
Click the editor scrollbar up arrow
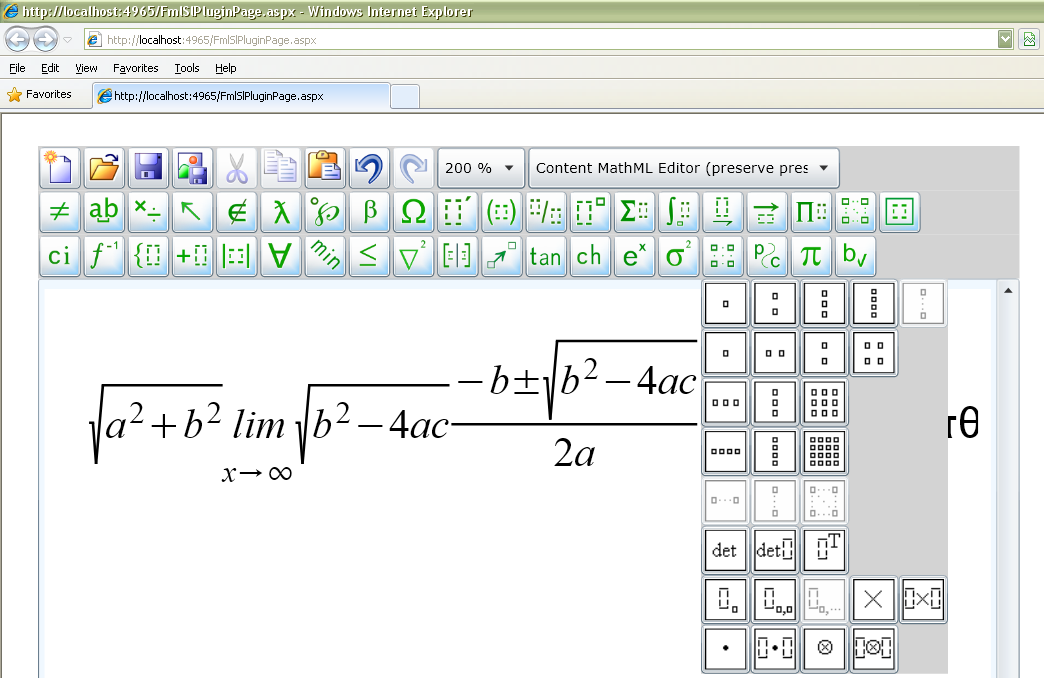[1007, 291]
